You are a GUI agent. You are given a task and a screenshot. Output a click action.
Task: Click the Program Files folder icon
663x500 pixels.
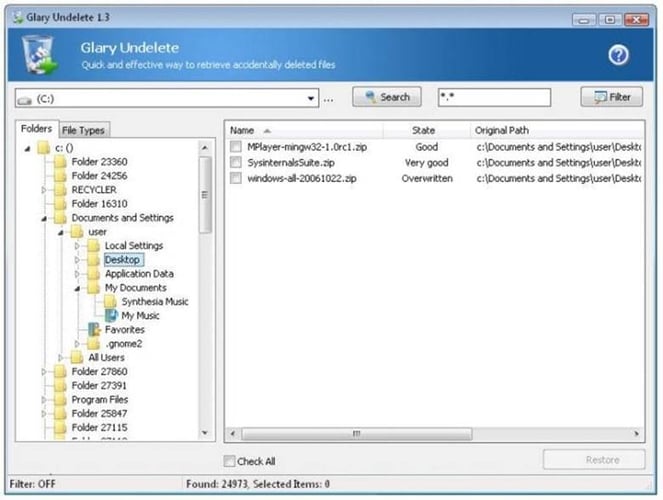(x=60, y=399)
